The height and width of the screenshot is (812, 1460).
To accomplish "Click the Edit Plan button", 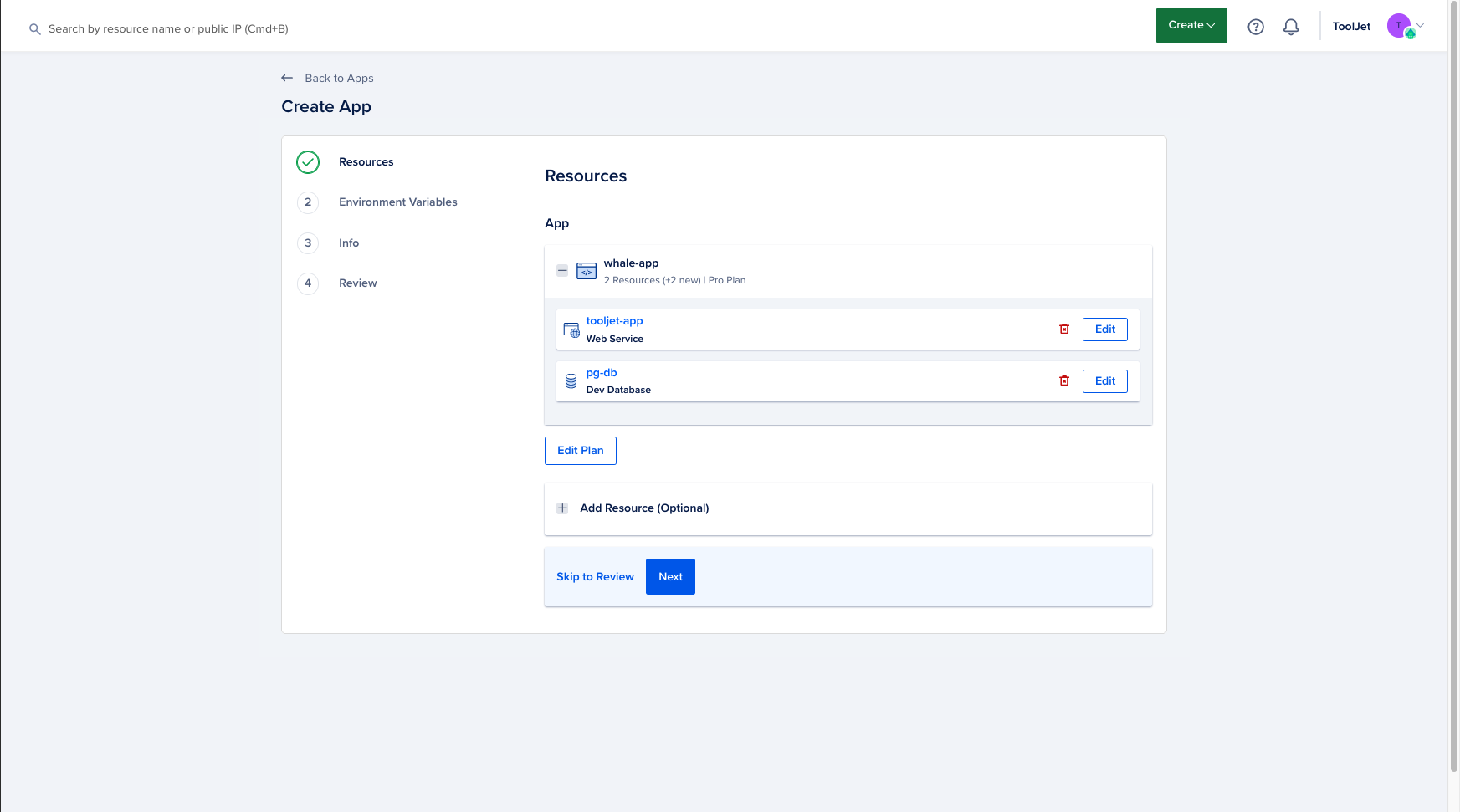I will point(580,451).
